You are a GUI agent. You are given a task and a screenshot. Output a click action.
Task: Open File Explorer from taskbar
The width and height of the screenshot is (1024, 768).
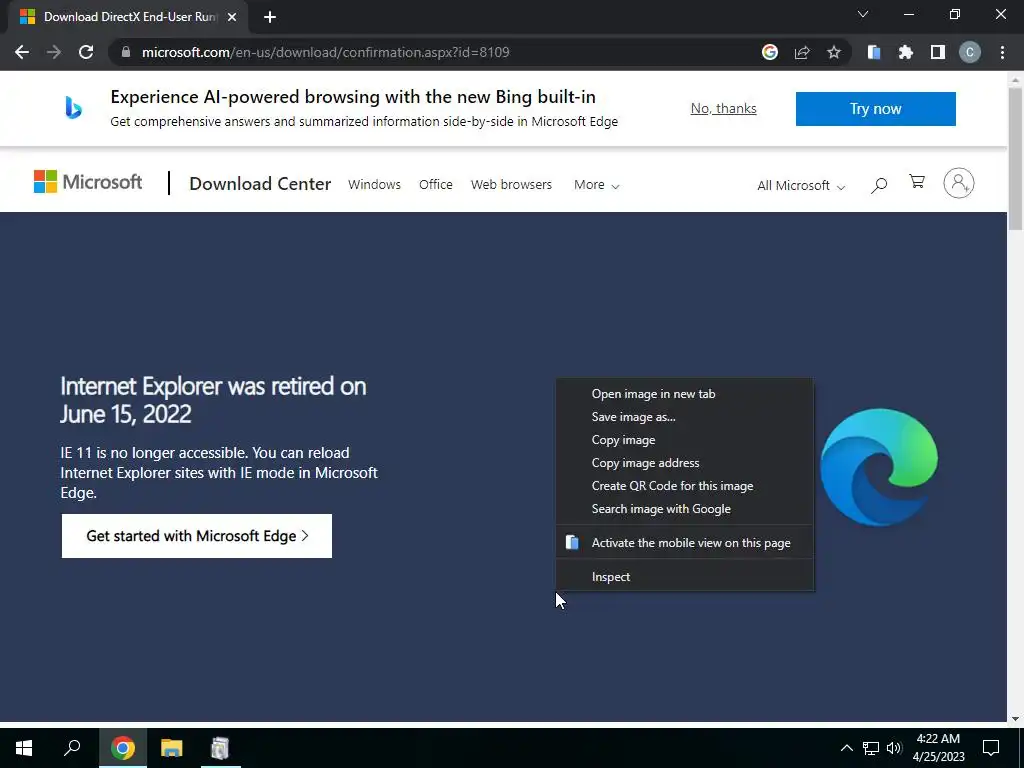point(172,748)
